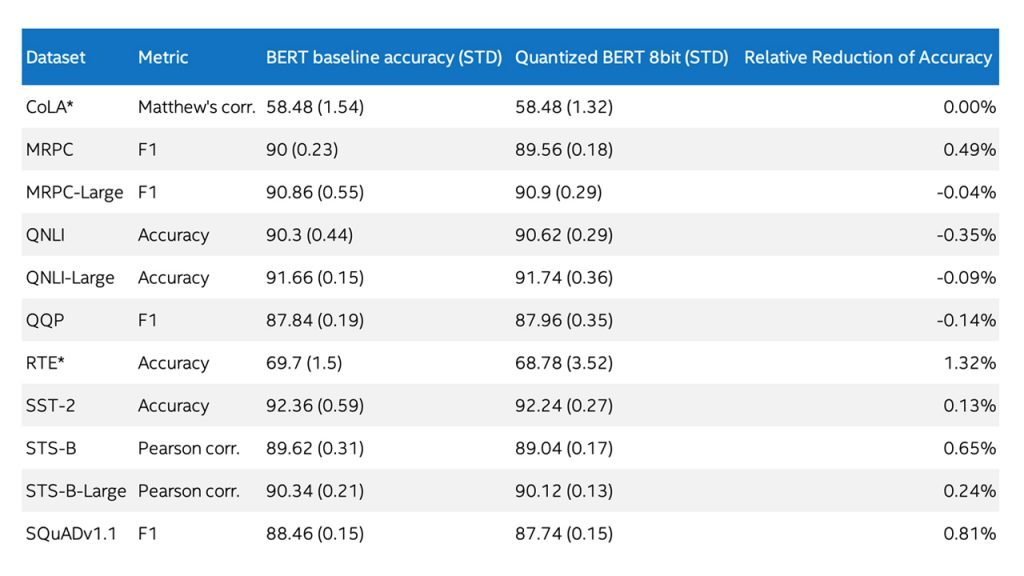Click the Matthew's corr. metric cell
This screenshot has width=1024, height=576.
point(197,107)
